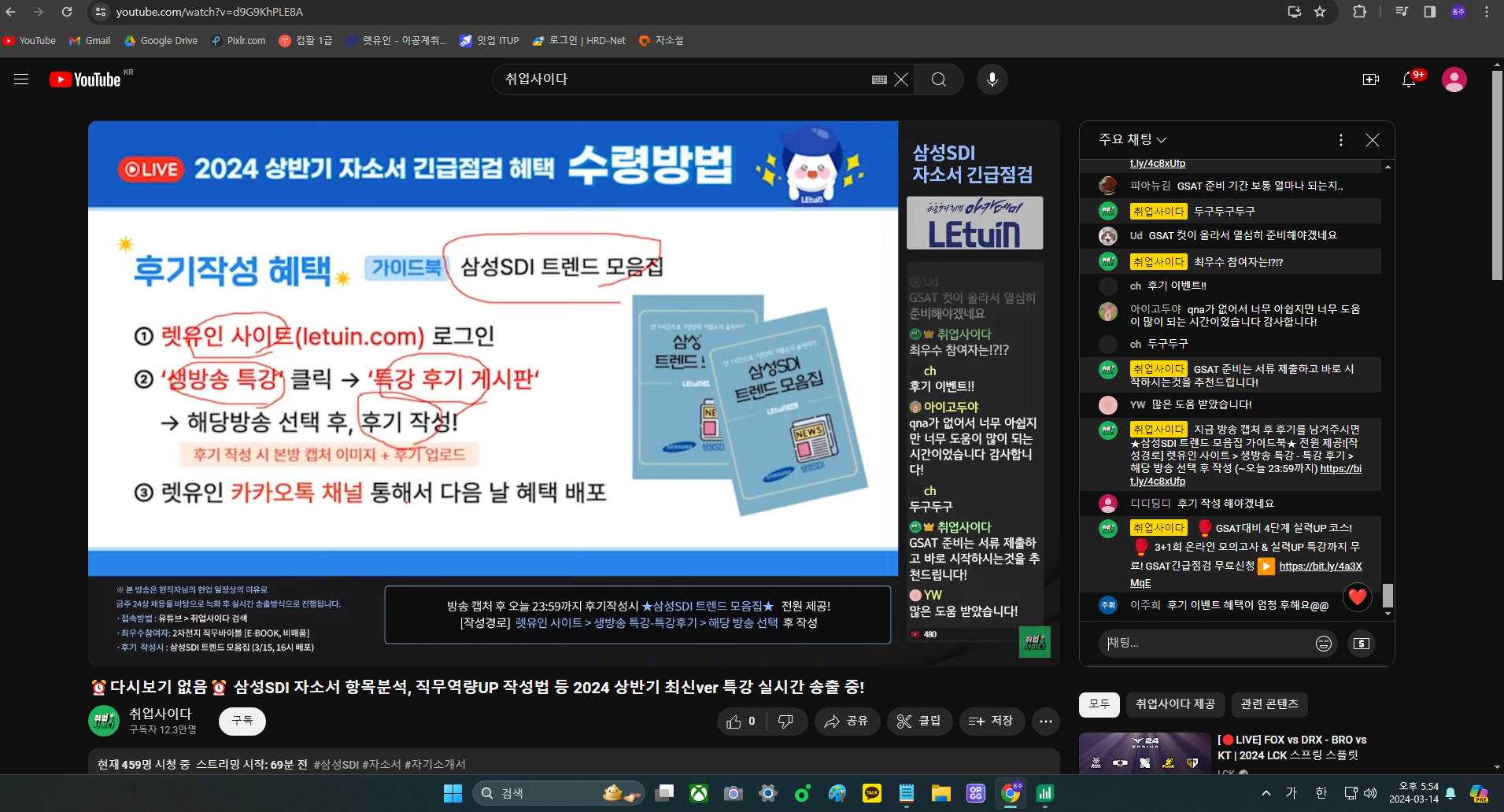The width and height of the screenshot is (1504, 812).
Task: Click the live chat scrollbar
Action: 1388,594
